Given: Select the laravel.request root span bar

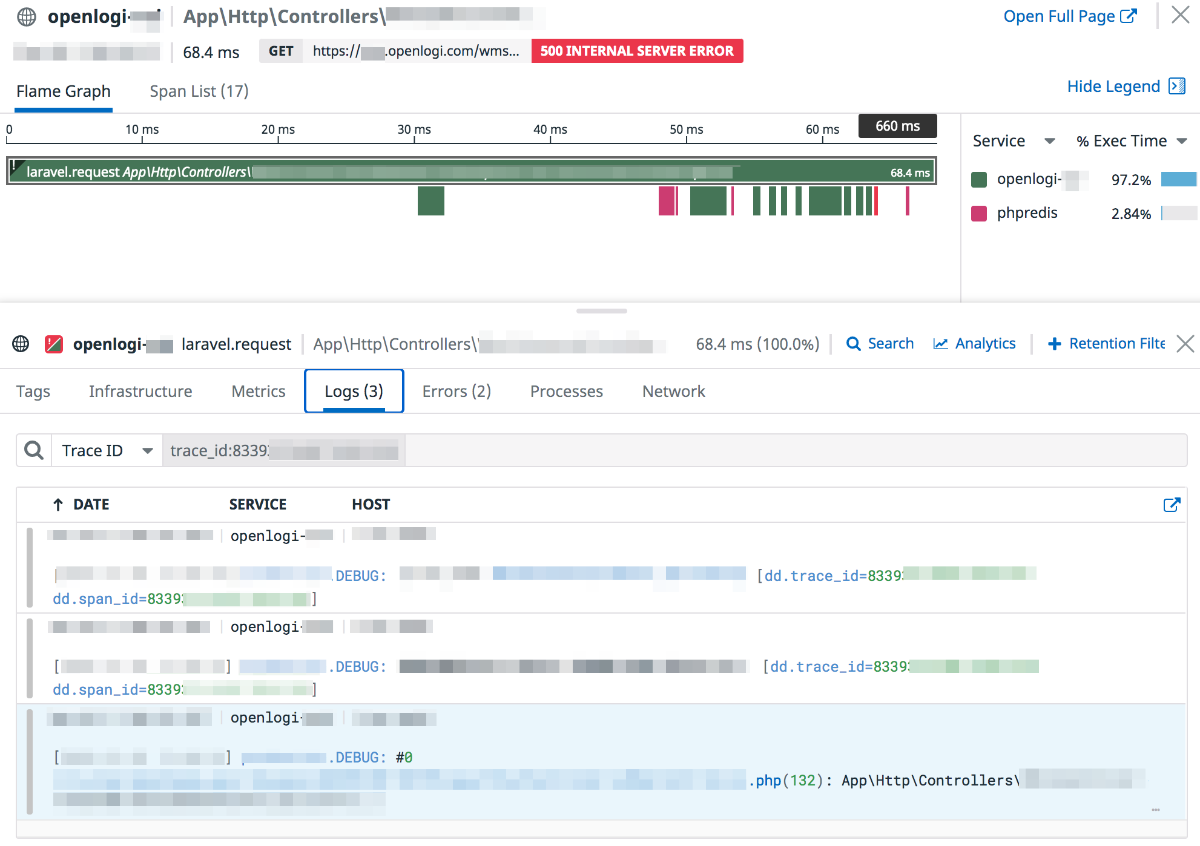Looking at the screenshot, I should click(471, 172).
